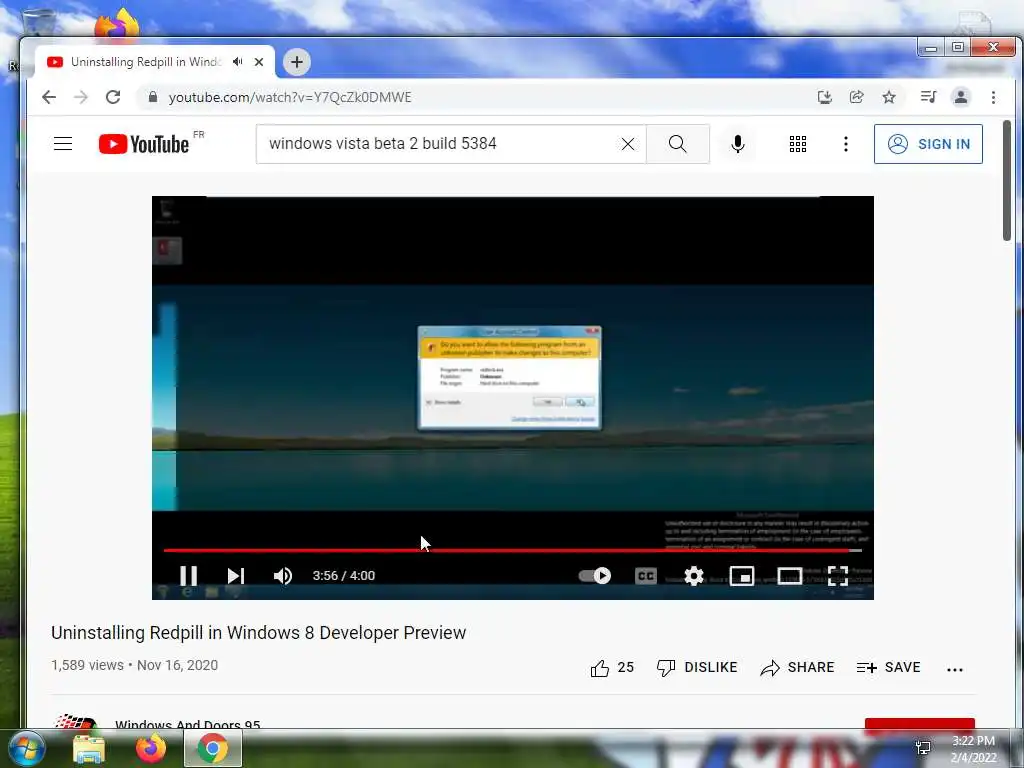
Task: Share this page from address bar
Action: tap(857, 97)
